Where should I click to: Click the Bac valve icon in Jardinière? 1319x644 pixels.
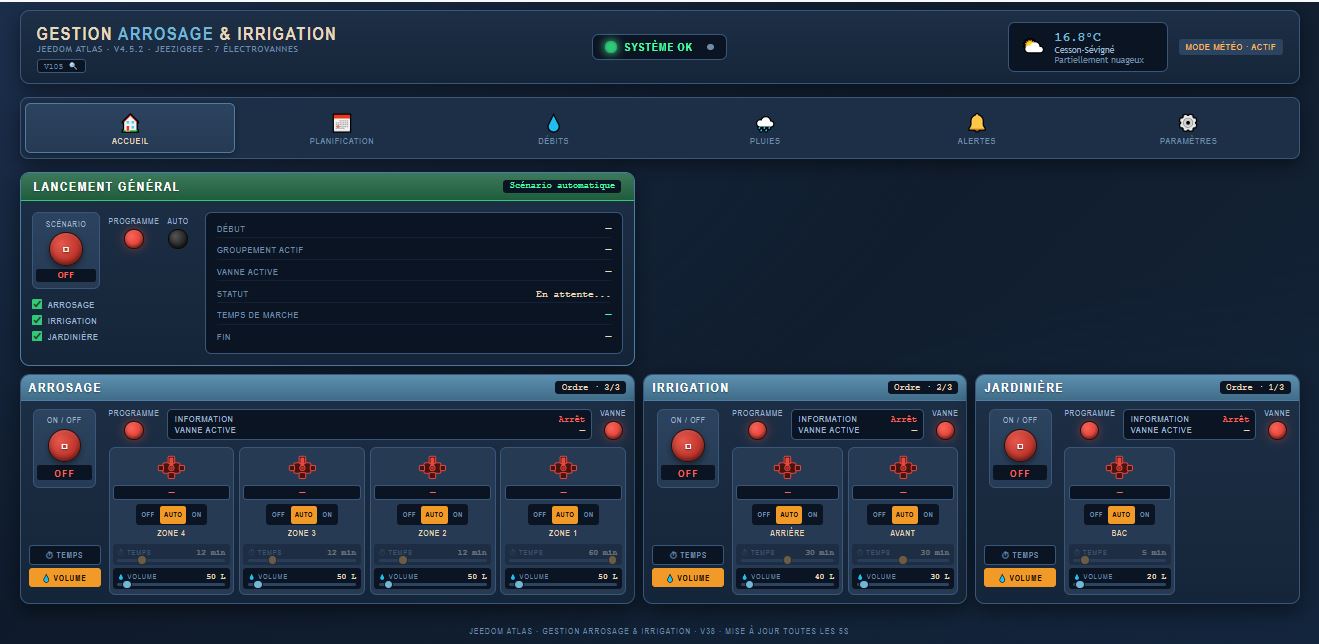click(1119, 467)
